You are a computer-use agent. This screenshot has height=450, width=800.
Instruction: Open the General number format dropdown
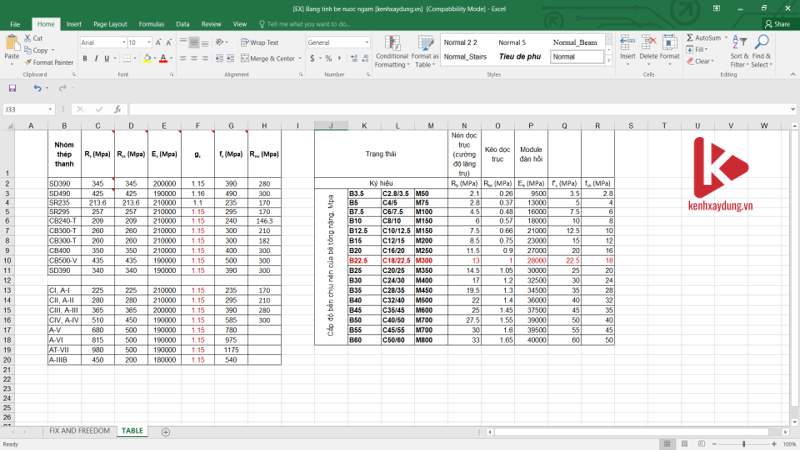[x=365, y=43]
